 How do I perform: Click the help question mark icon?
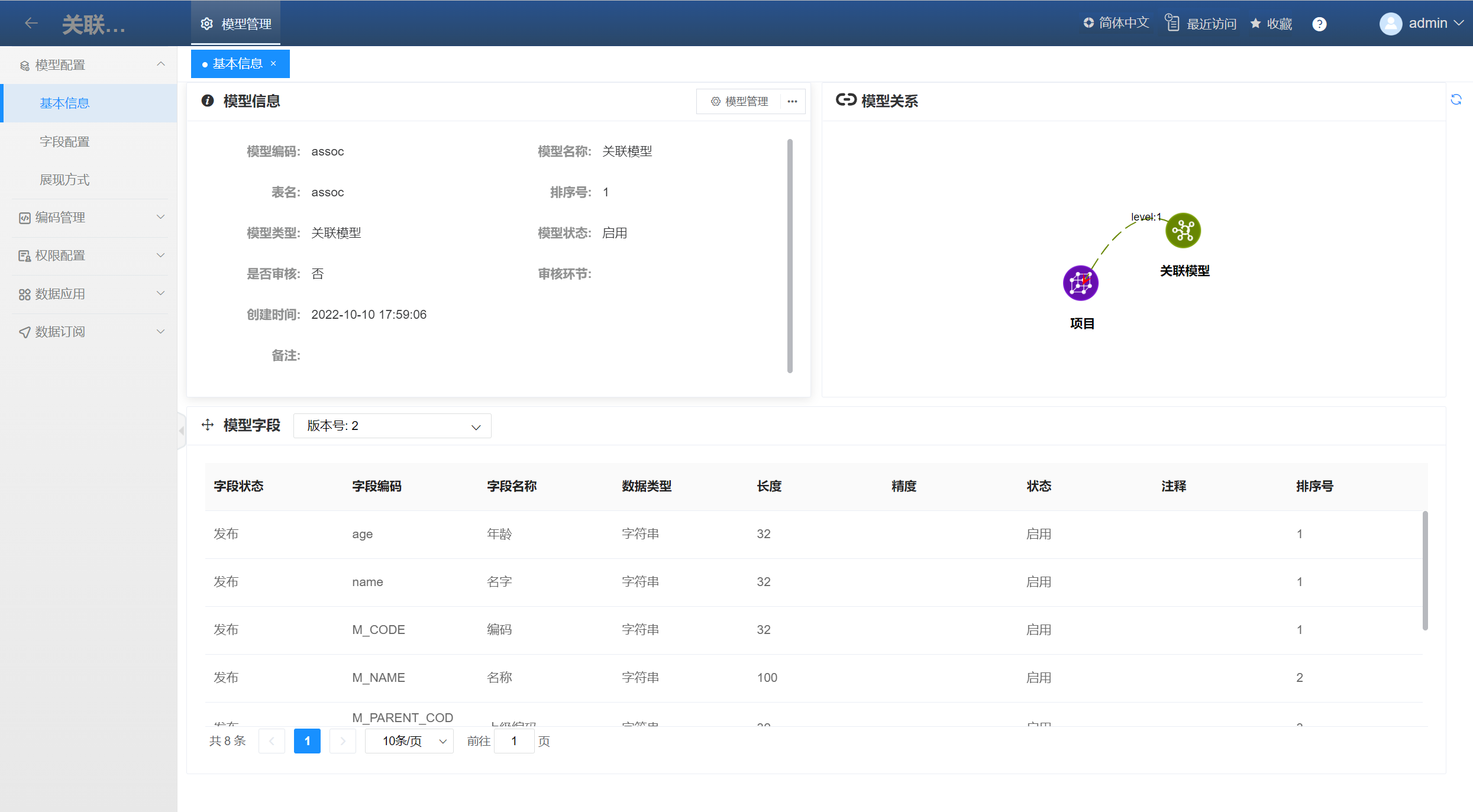1319,24
